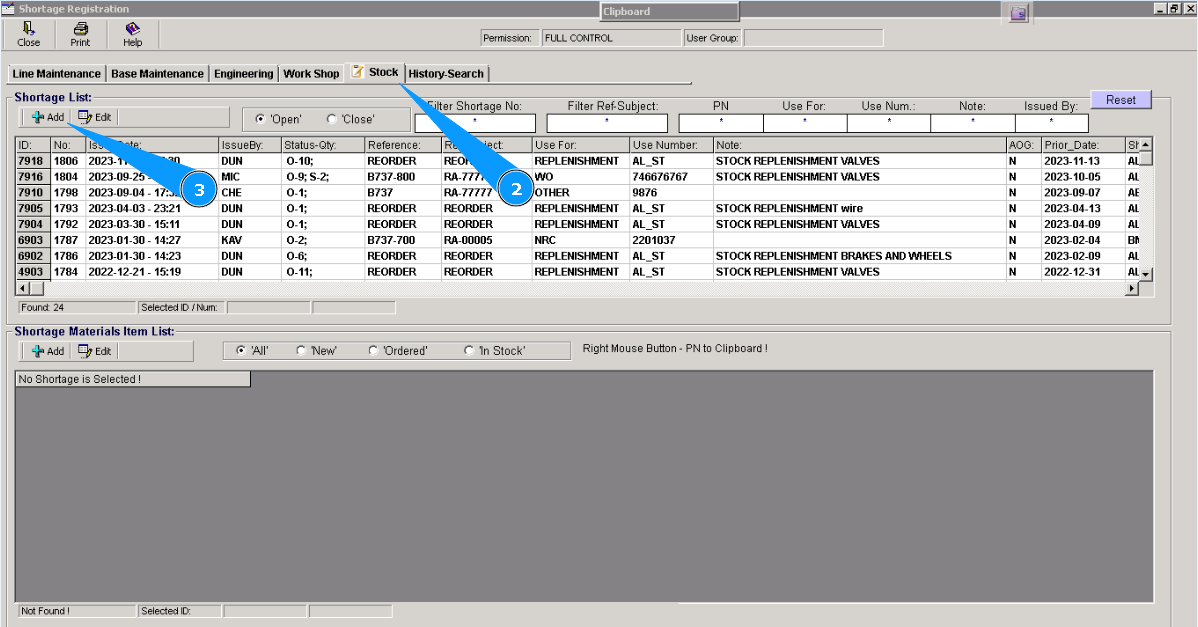Click the Note filter field
Screen dimensions: 1198x627
click(973, 123)
